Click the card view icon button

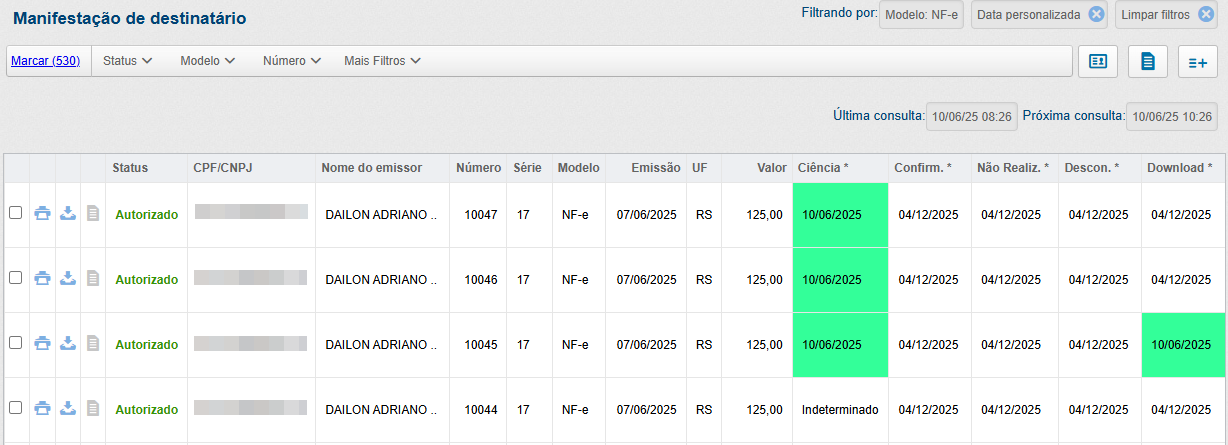(1097, 62)
